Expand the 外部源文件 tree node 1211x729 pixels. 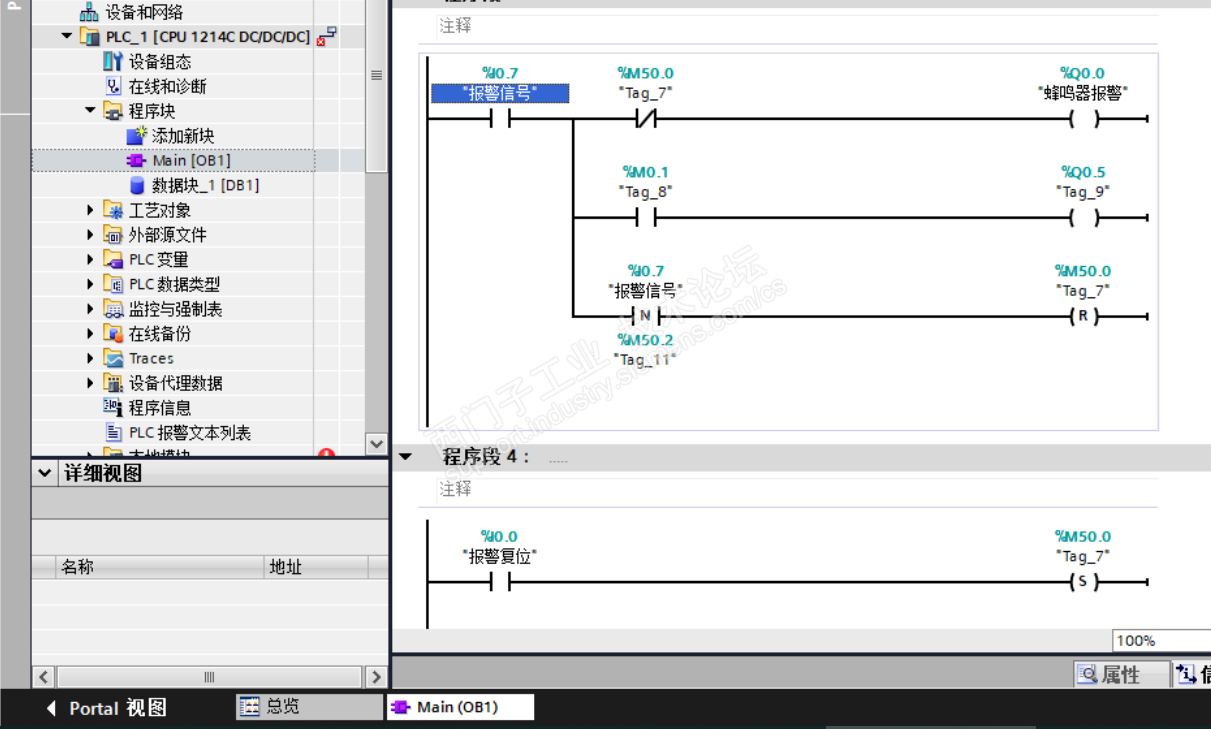coord(90,235)
